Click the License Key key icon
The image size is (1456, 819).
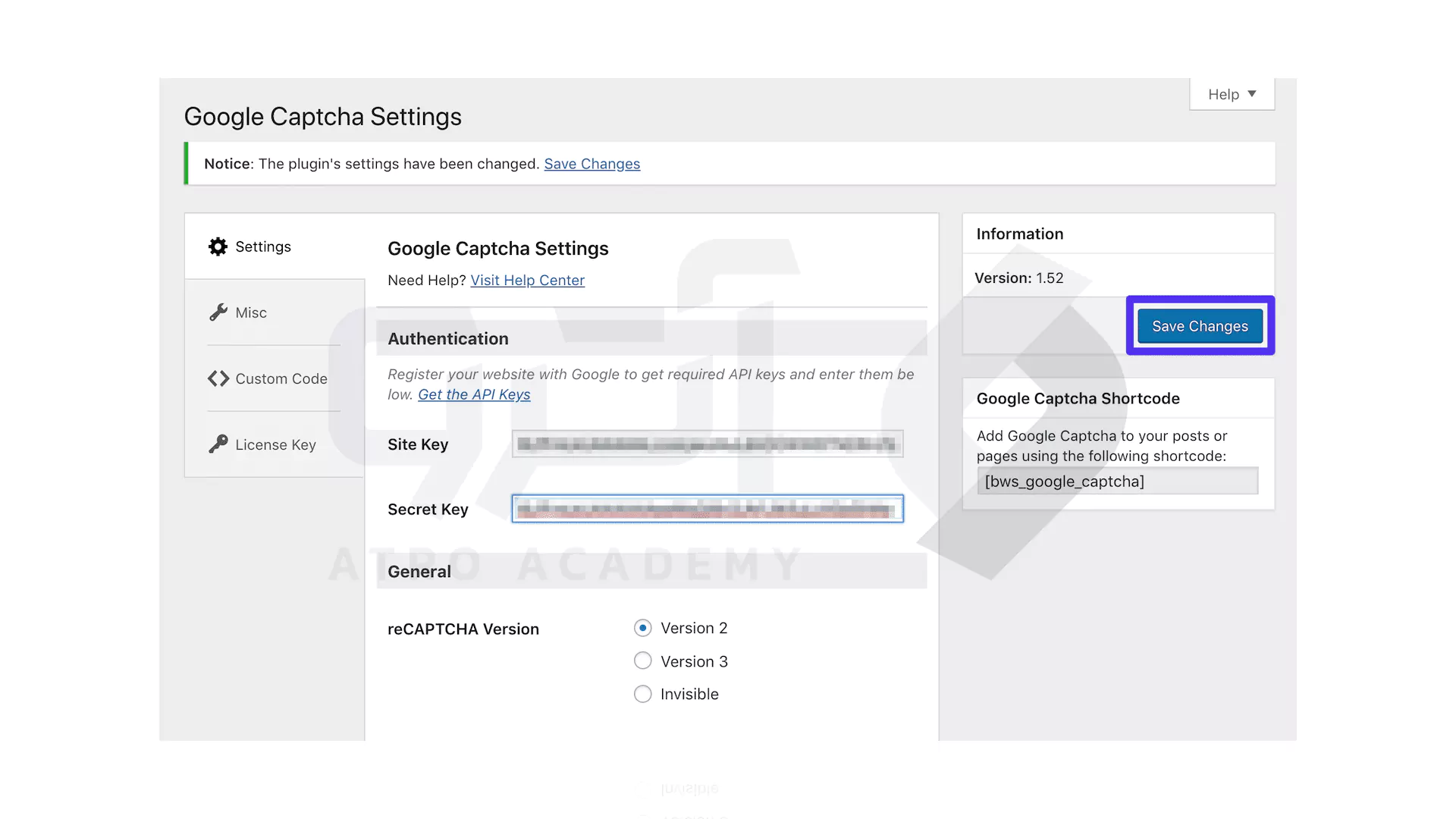218,444
